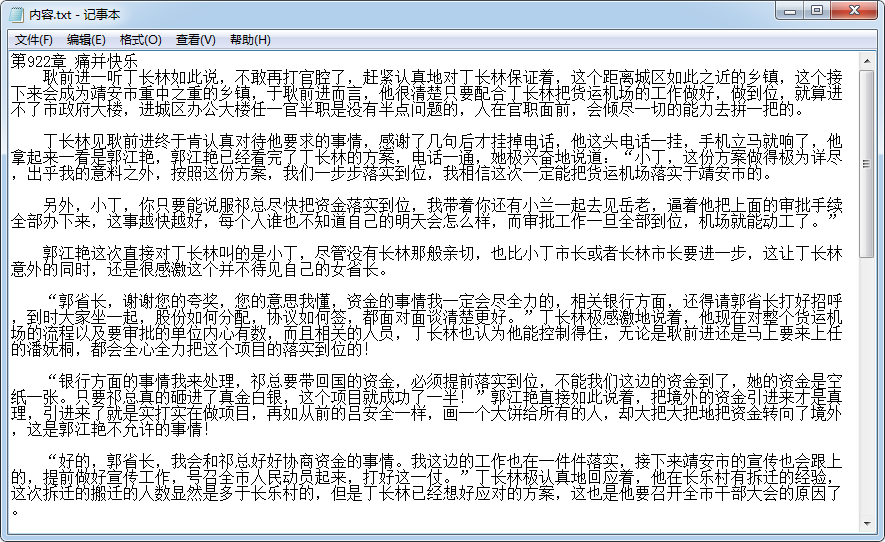Minimize the Notepad window
Viewport: 885px width, 542px height.
(789, 11)
